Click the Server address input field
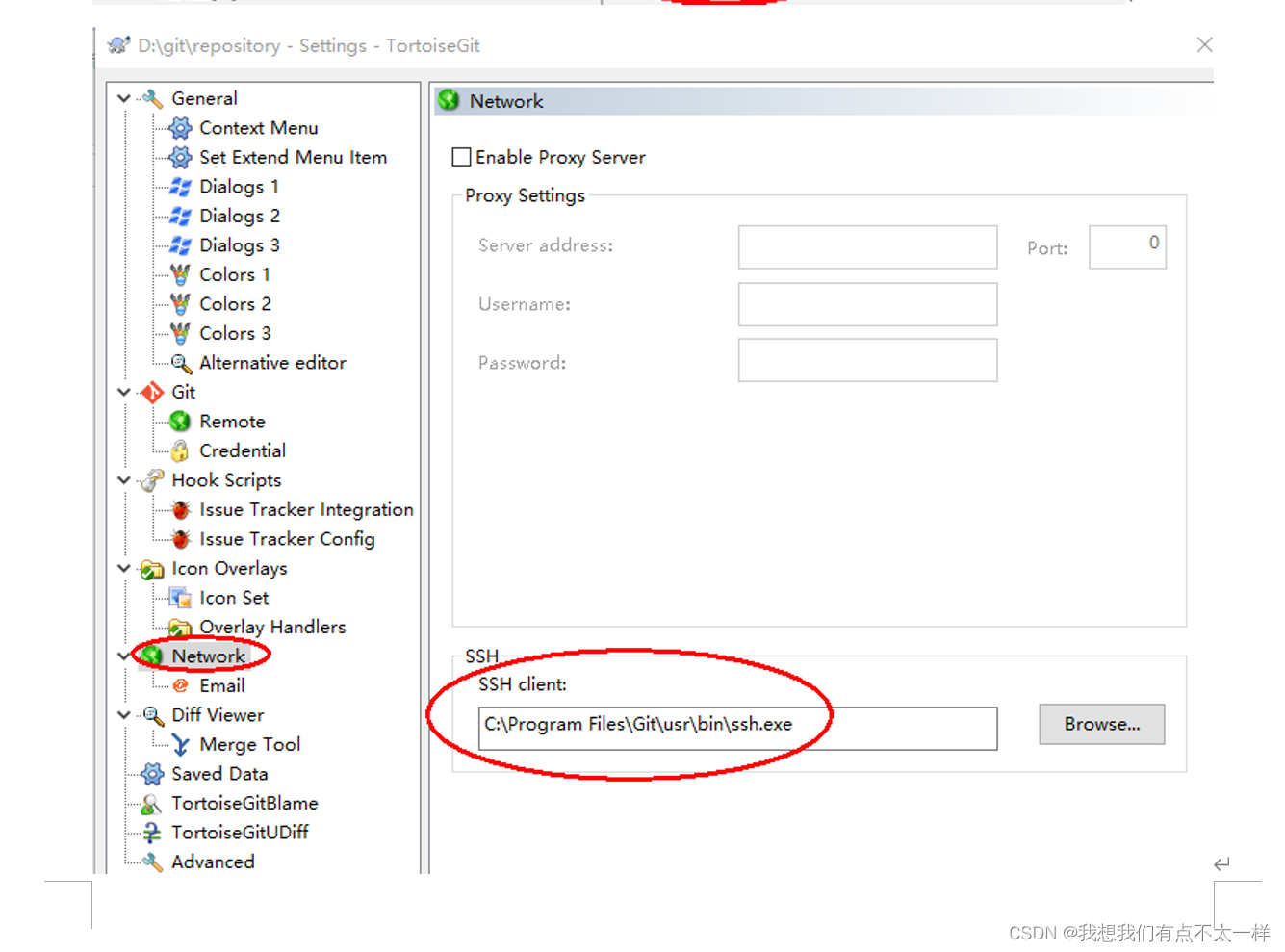Screen dimensions: 1285x952 coord(867,247)
